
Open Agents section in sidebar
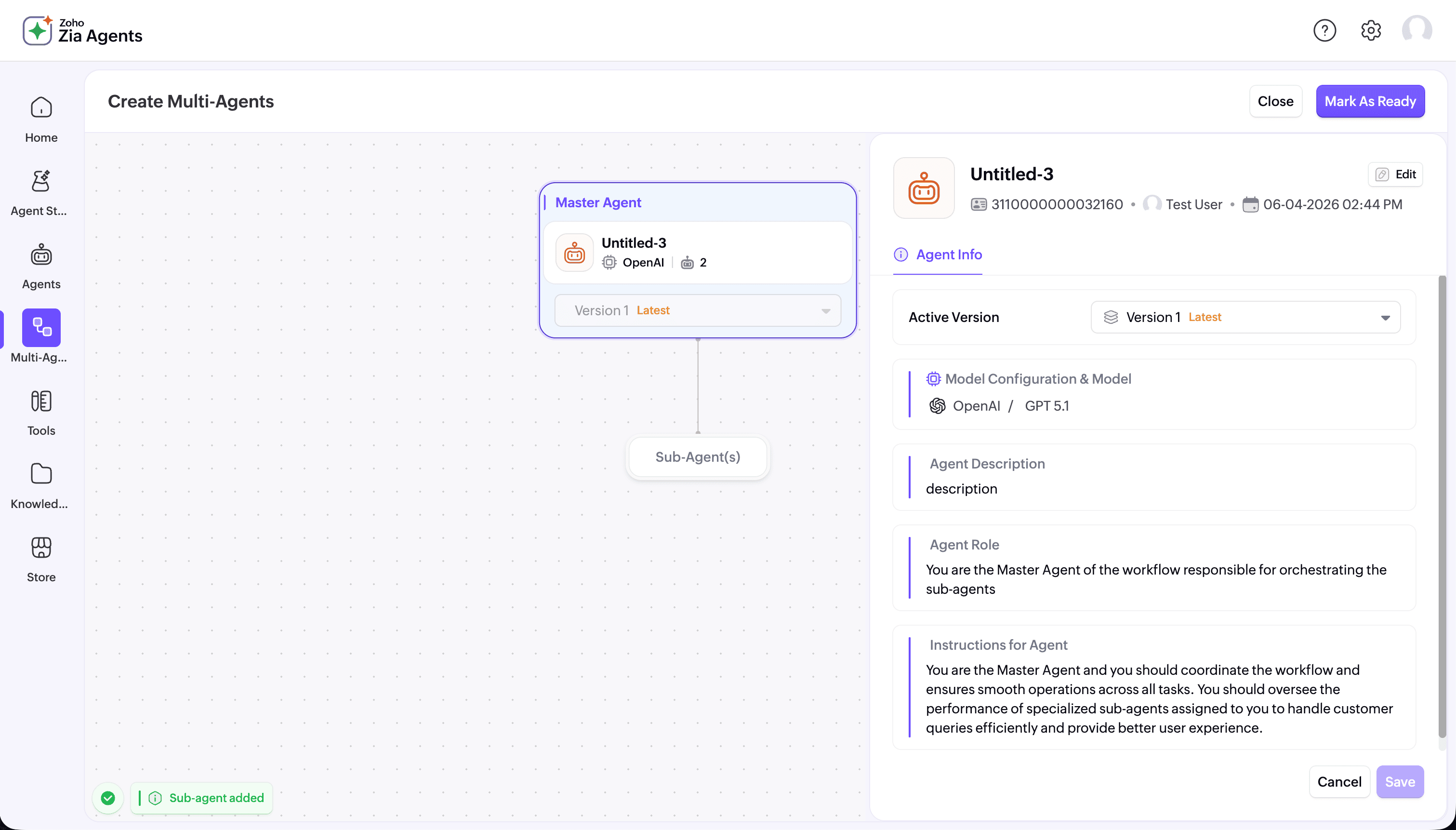coord(41,267)
